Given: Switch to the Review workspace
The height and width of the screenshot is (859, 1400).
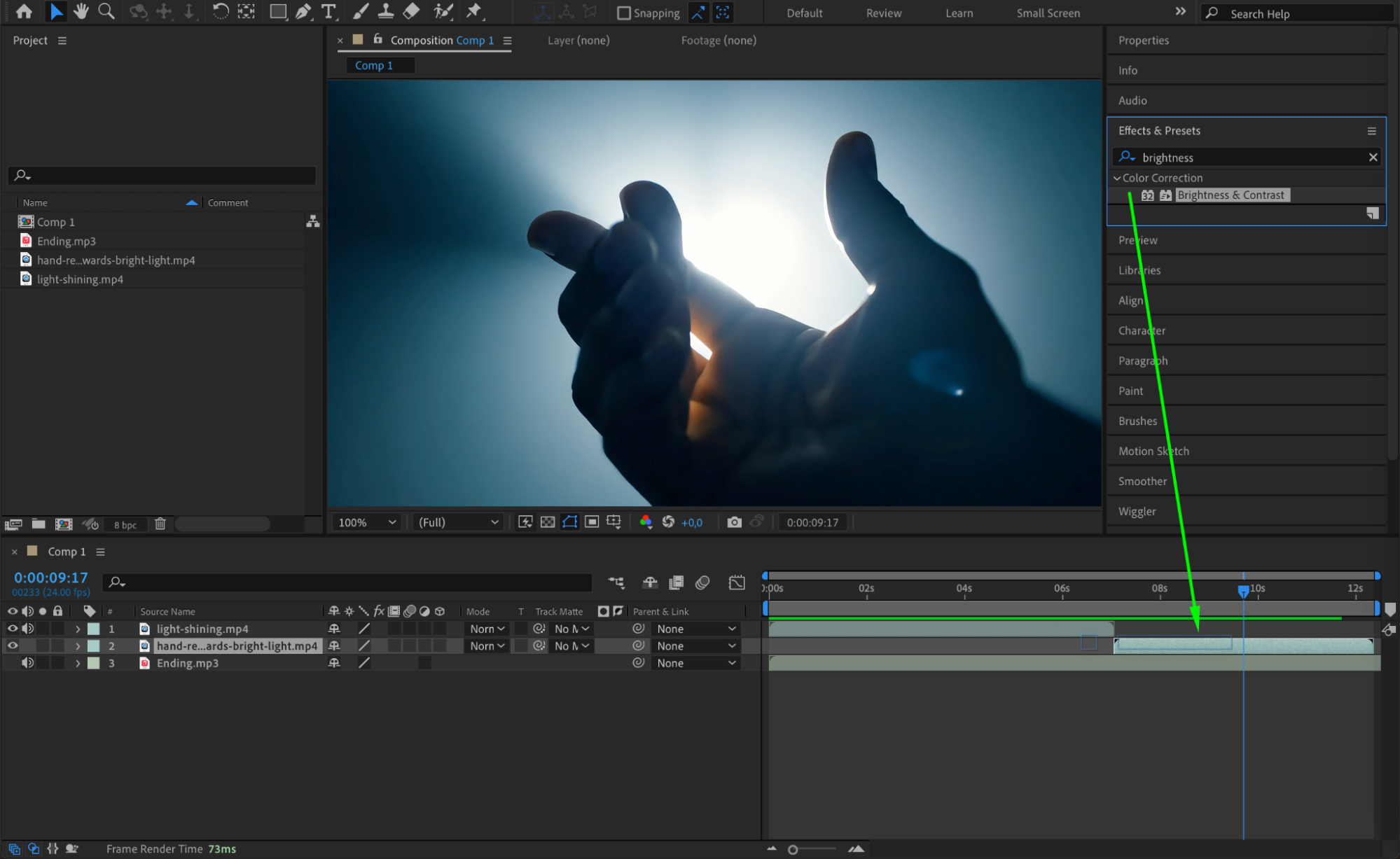Looking at the screenshot, I should click(x=883, y=13).
